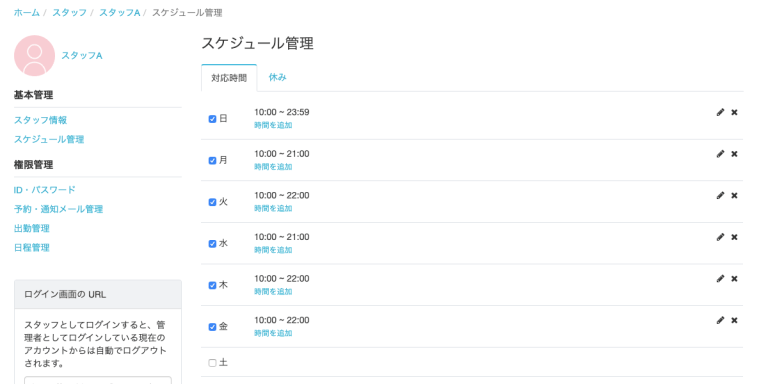Screen dimensions: 768x384
Task: Click 時間を追加 under the 水 row
Action: point(273,250)
